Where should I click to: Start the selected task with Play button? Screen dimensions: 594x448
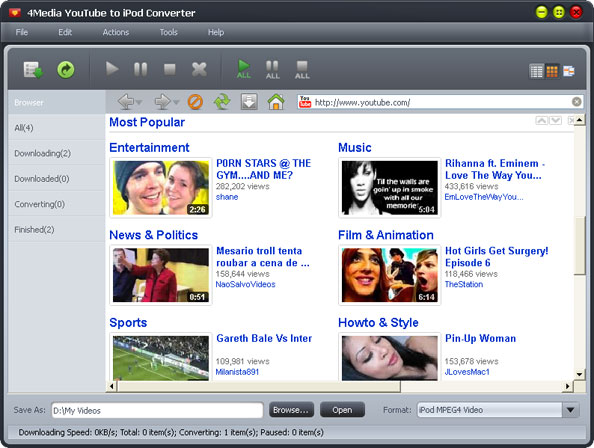tap(112, 69)
